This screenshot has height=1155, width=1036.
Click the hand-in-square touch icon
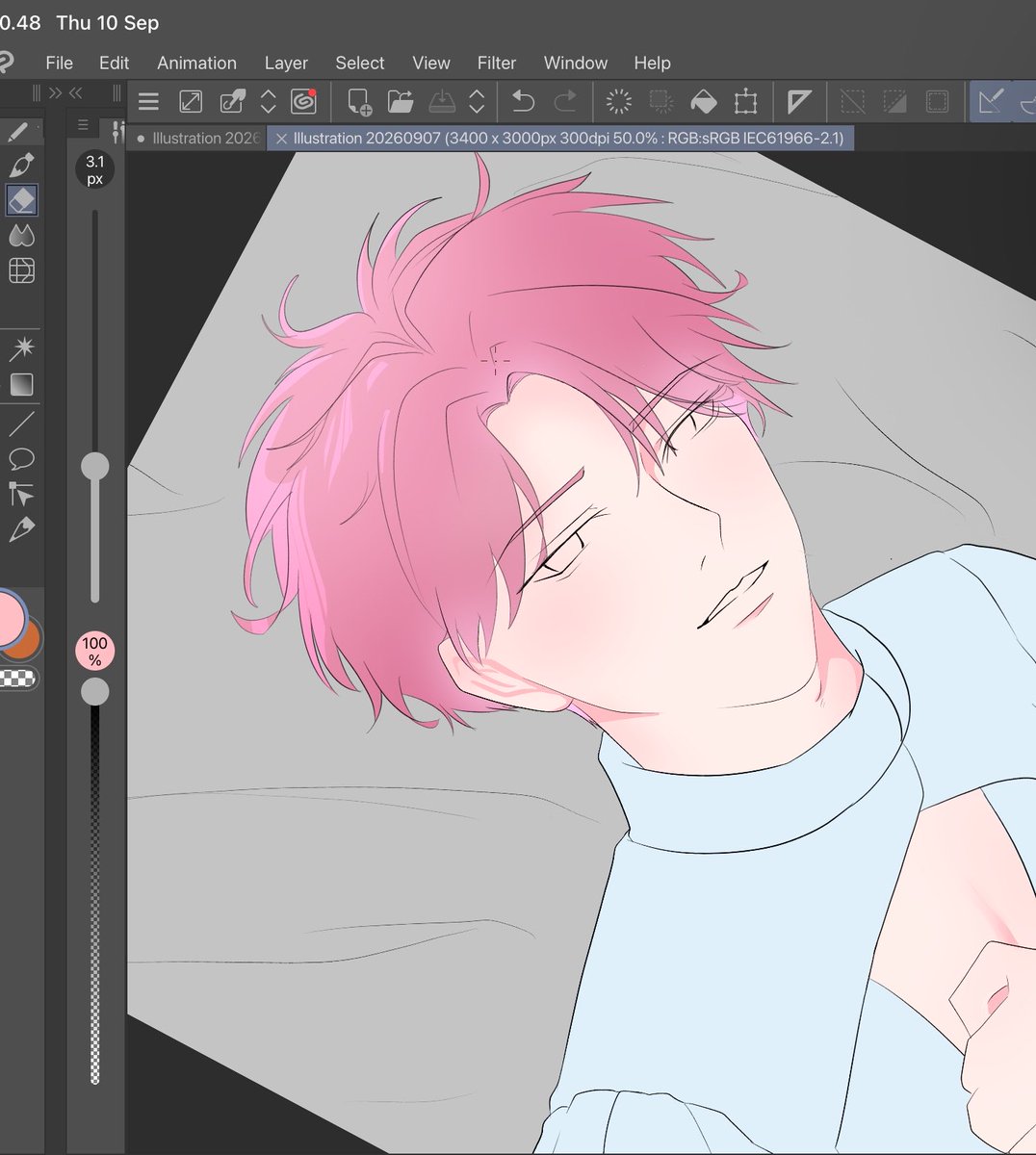[x=232, y=101]
